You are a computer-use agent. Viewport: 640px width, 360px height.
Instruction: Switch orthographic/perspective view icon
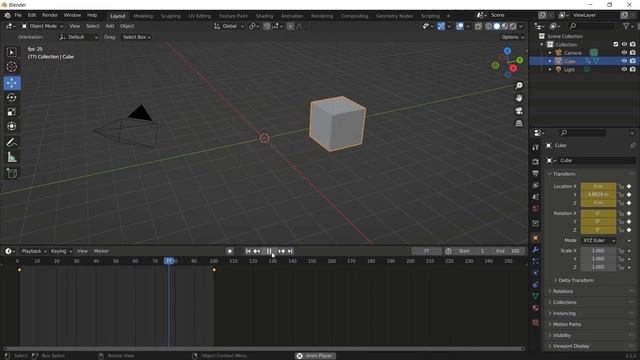(519, 123)
